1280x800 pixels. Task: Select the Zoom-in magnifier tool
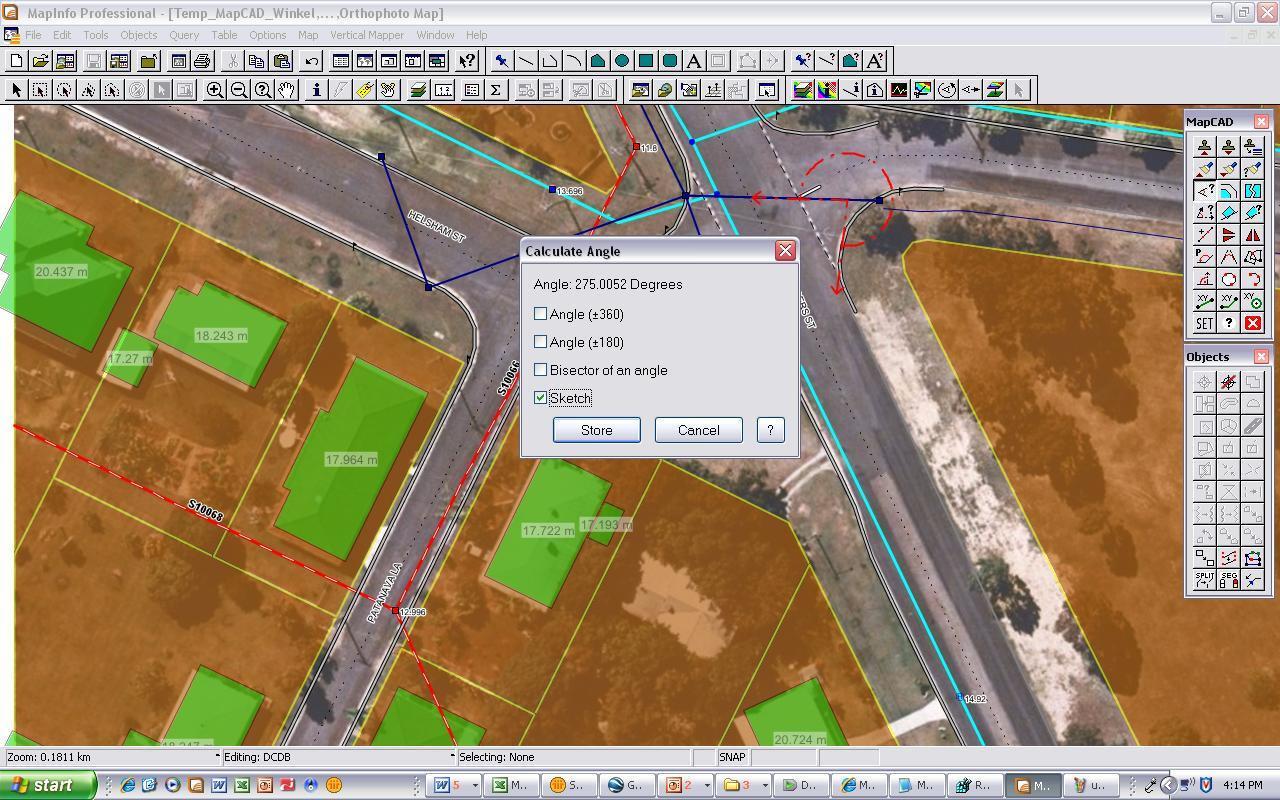coord(214,90)
